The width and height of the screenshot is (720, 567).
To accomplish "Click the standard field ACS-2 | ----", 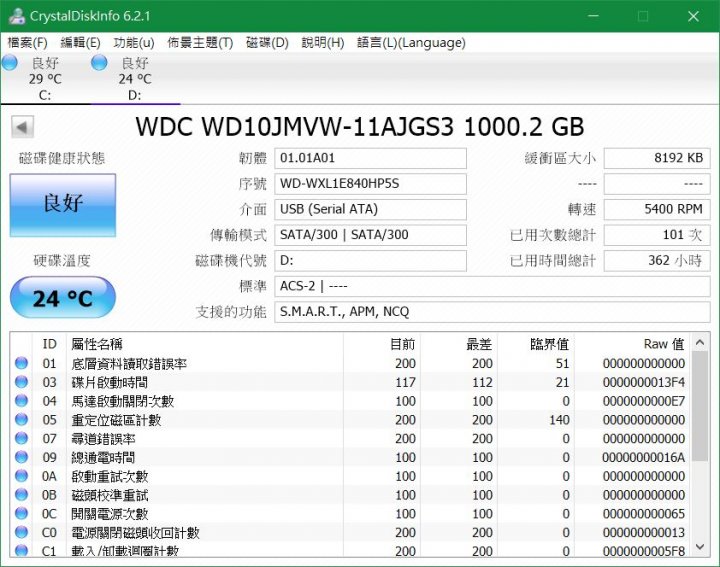I will click(x=492, y=286).
